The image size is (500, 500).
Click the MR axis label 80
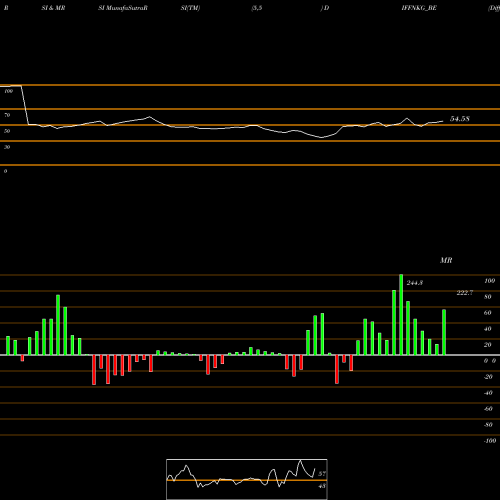pyautogui.click(x=488, y=297)
